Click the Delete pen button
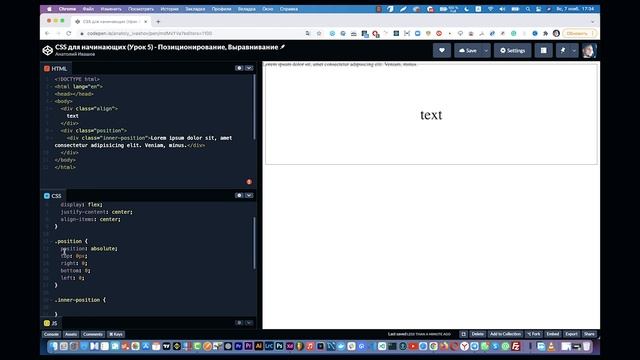Image resolution: width=640 pixels, height=360 pixels. 478,334
